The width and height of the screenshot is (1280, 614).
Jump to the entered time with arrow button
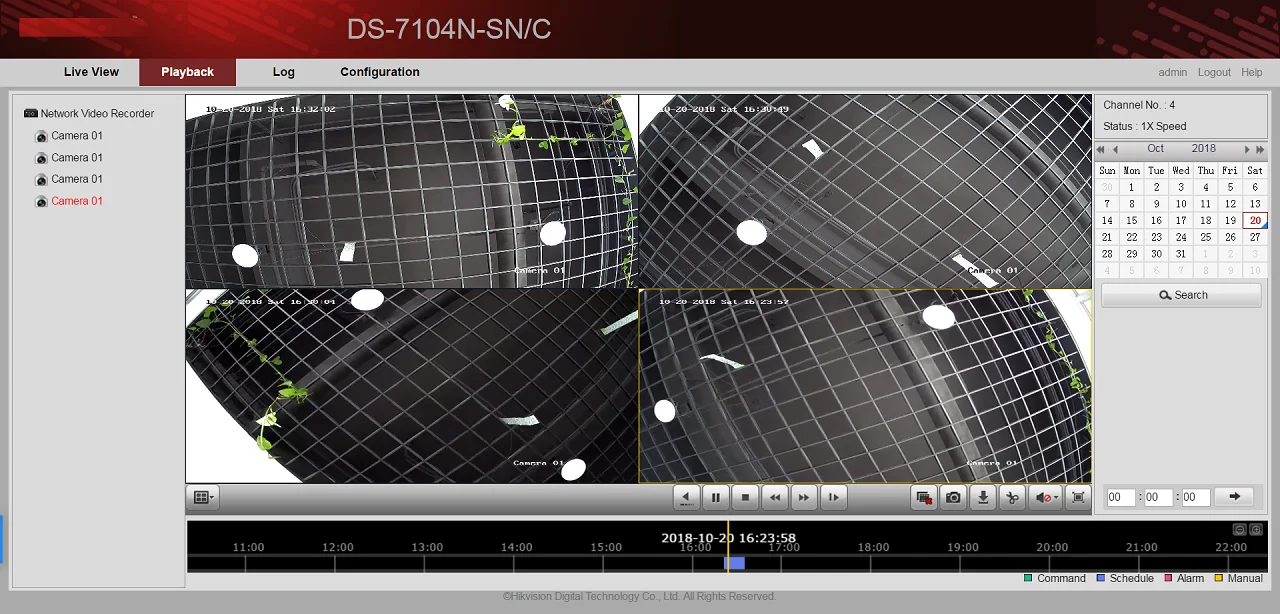[1234, 497]
